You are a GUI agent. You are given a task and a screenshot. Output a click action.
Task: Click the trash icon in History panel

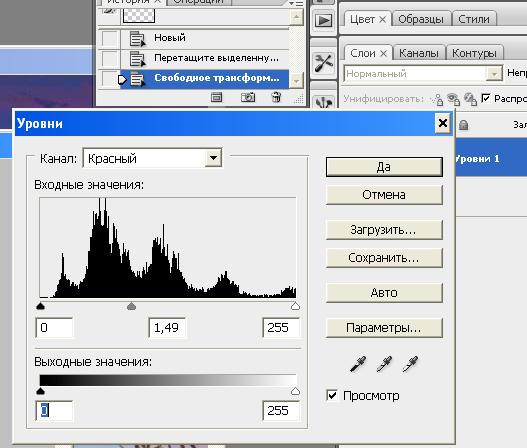(276, 97)
